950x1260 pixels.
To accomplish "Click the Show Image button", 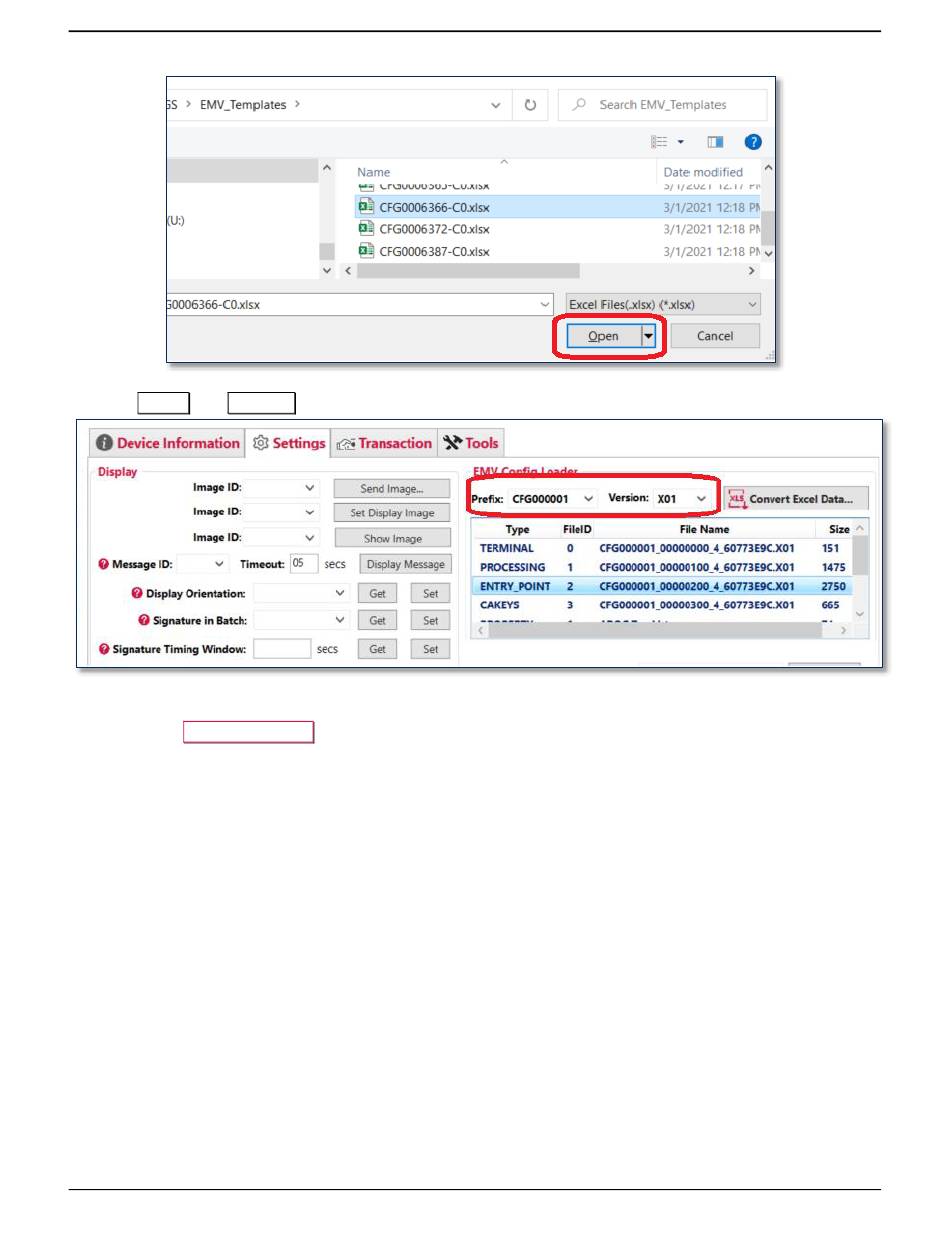I will click(392, 538).
